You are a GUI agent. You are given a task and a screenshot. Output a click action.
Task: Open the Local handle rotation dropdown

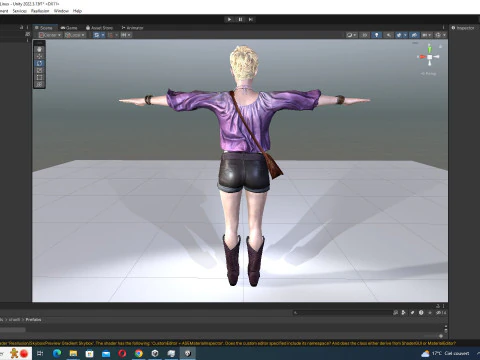(x=75, y=35)
